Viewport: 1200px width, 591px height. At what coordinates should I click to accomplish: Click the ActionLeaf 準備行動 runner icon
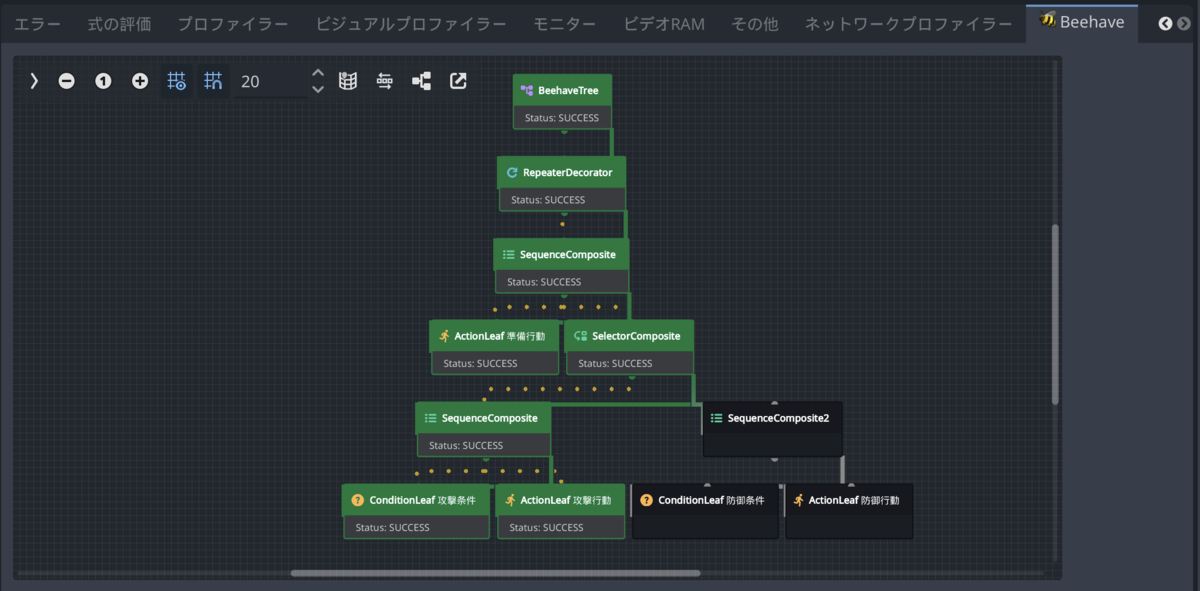tap(444, 336)
